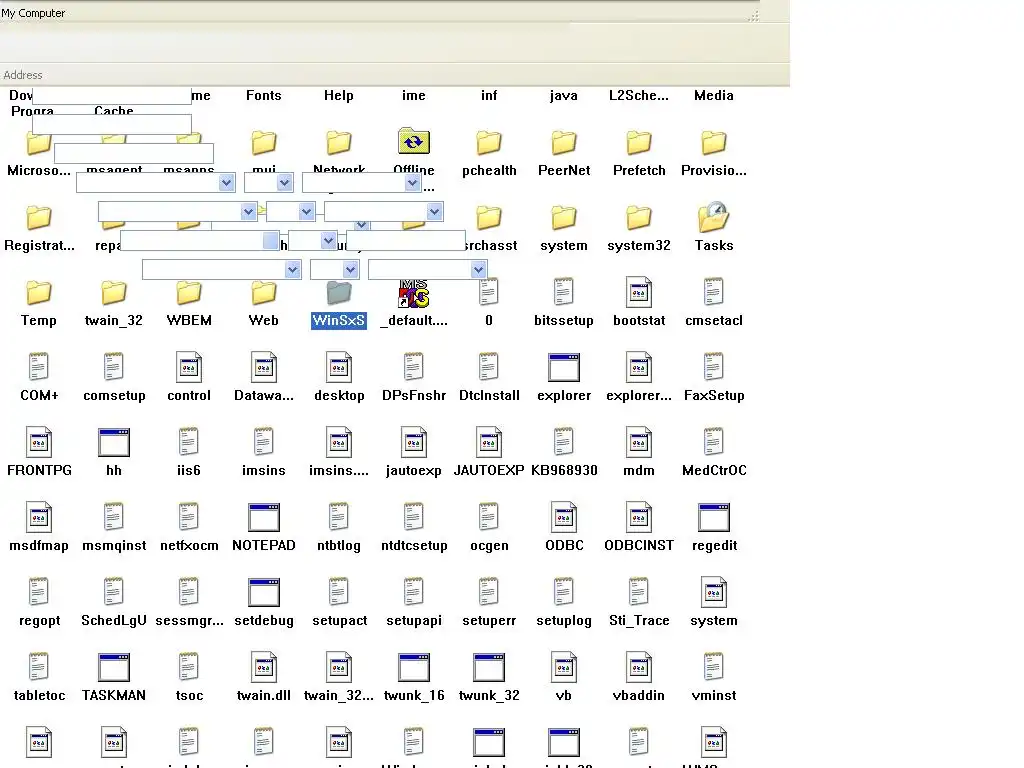This screenshot has height=768, width=1024.
Task: Click the setdebug application icon
Action: point(264,592)
